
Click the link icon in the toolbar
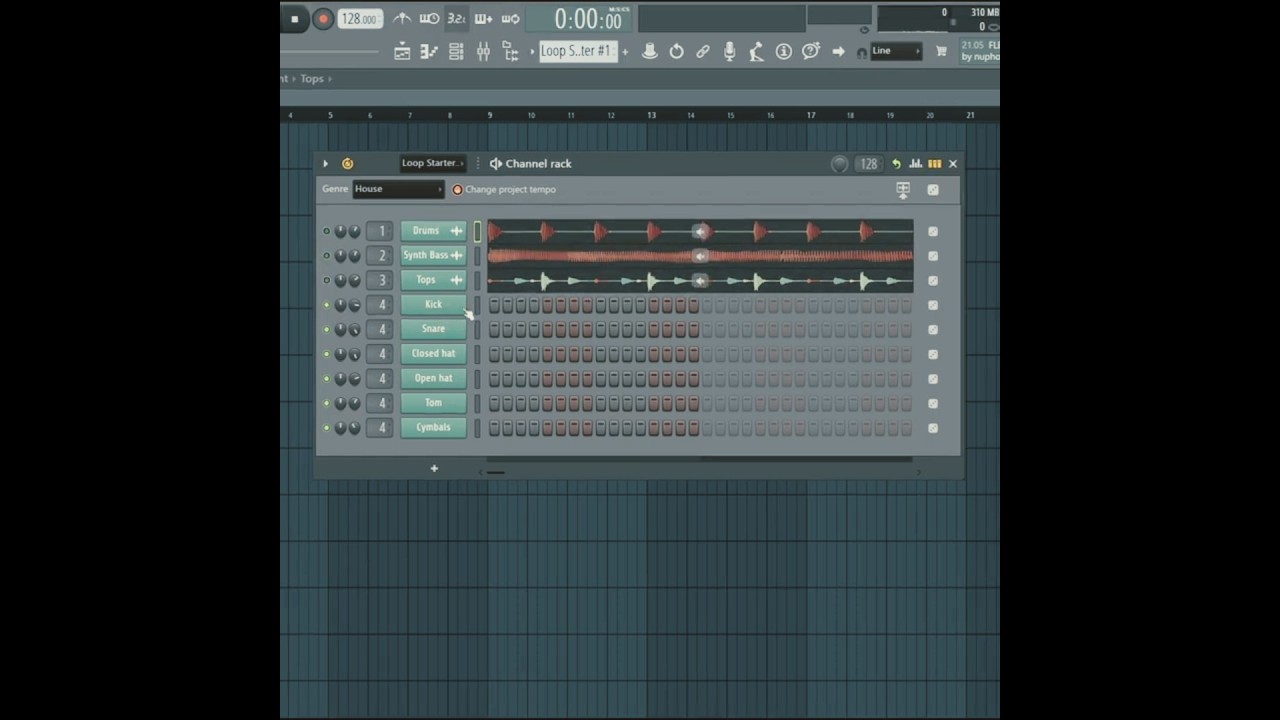click(x=703, y=52)
